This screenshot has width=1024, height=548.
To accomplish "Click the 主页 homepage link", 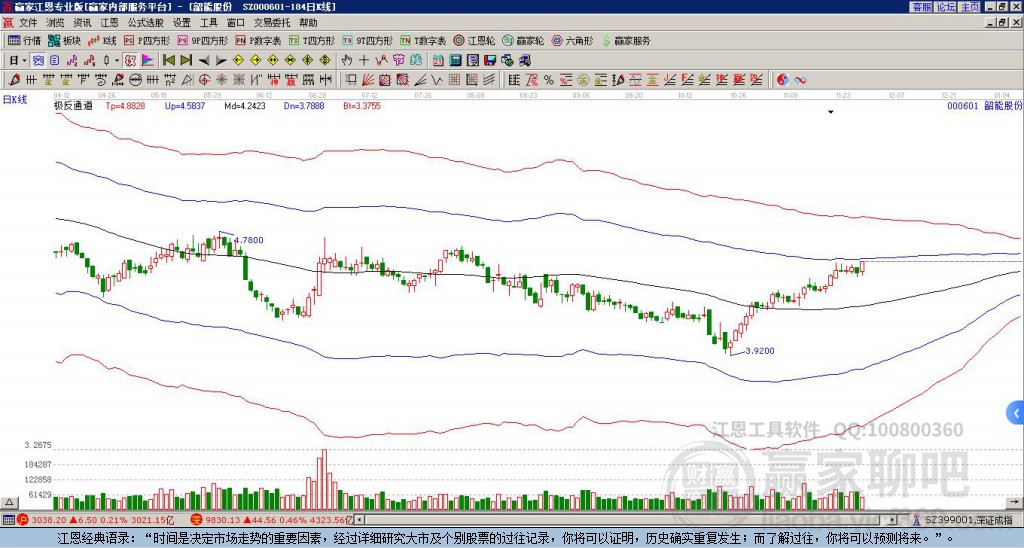I will tap(970, 7).
